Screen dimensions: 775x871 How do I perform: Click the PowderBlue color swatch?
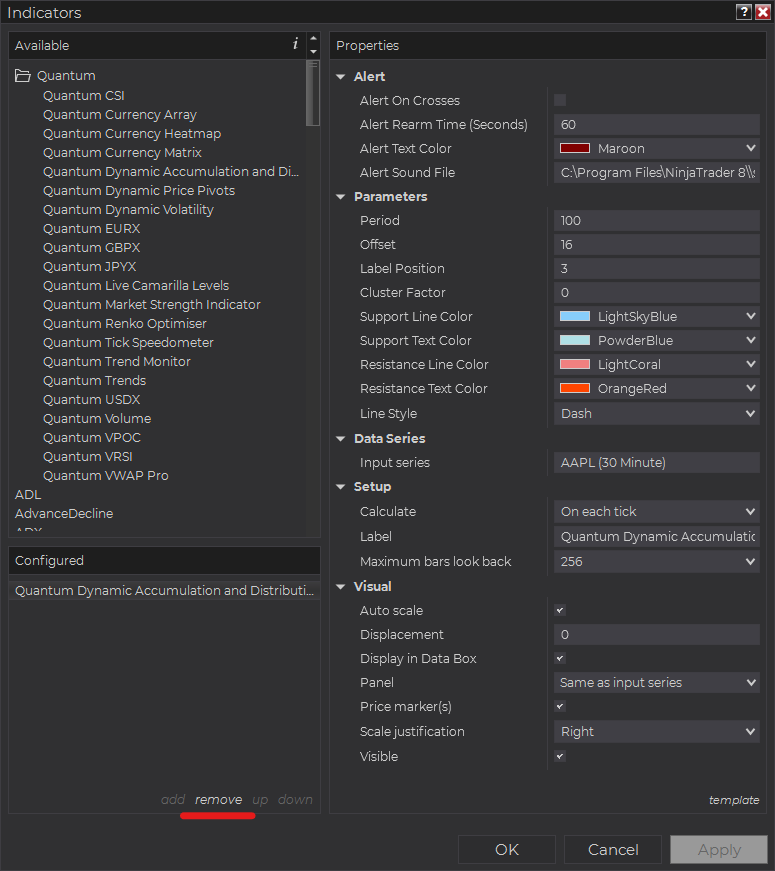(574, 340)
